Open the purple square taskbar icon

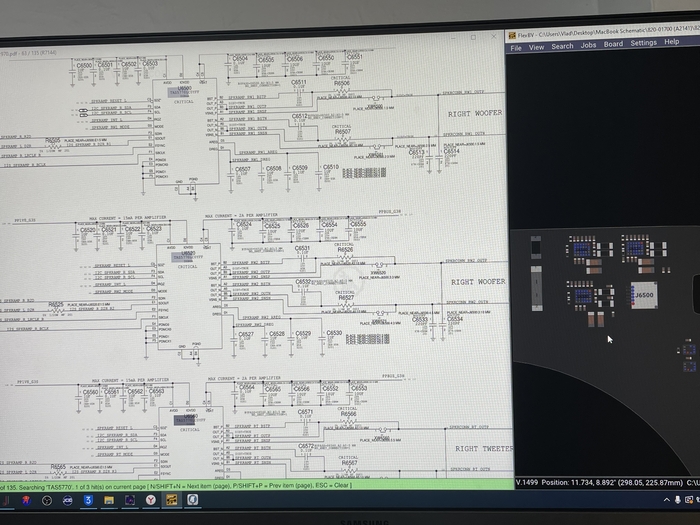tap(129, 500)
